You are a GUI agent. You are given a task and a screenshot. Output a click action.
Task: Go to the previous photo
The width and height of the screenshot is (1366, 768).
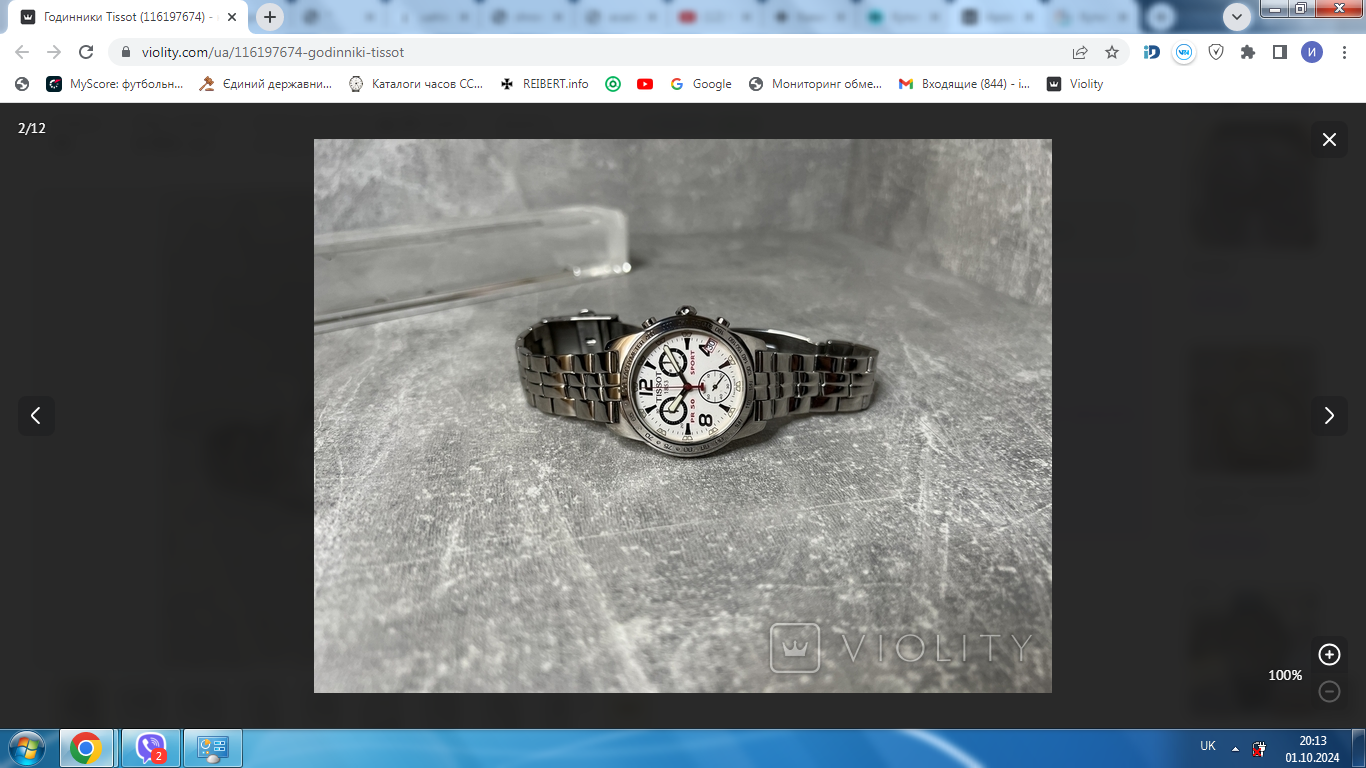coord(36,415)
